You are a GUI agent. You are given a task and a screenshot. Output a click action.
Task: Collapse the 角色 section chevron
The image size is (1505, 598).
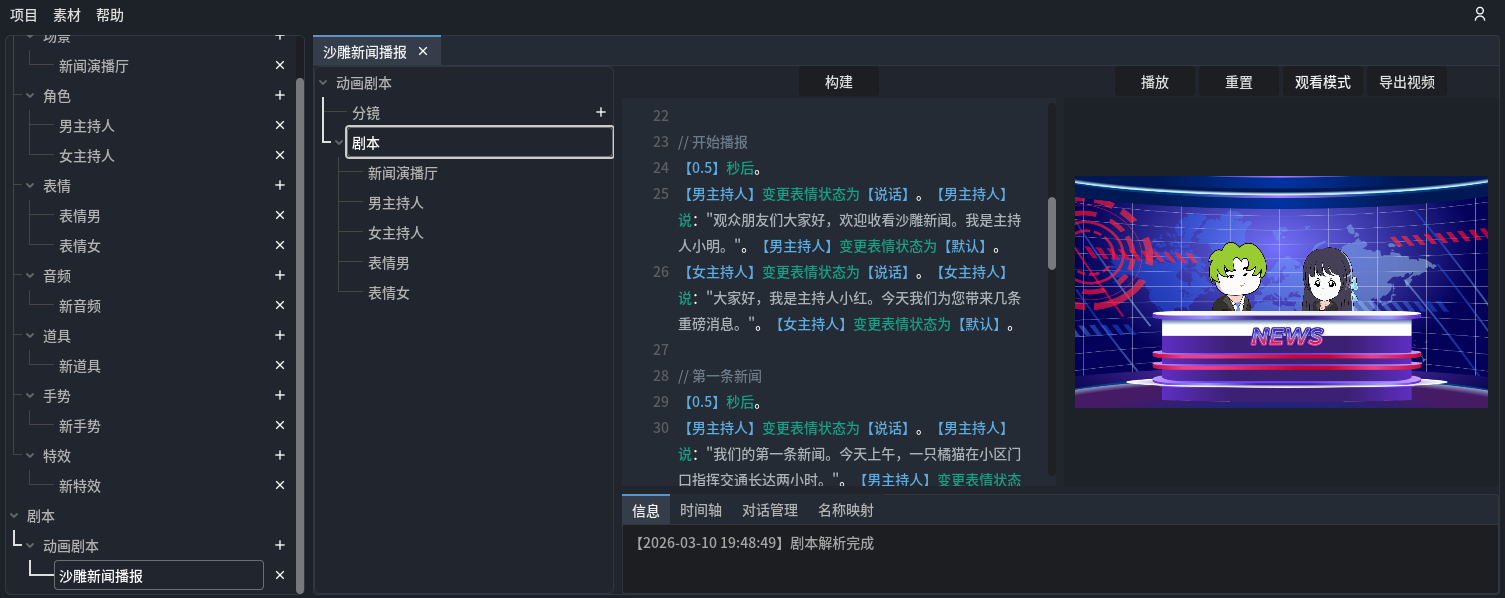[30, 96]
